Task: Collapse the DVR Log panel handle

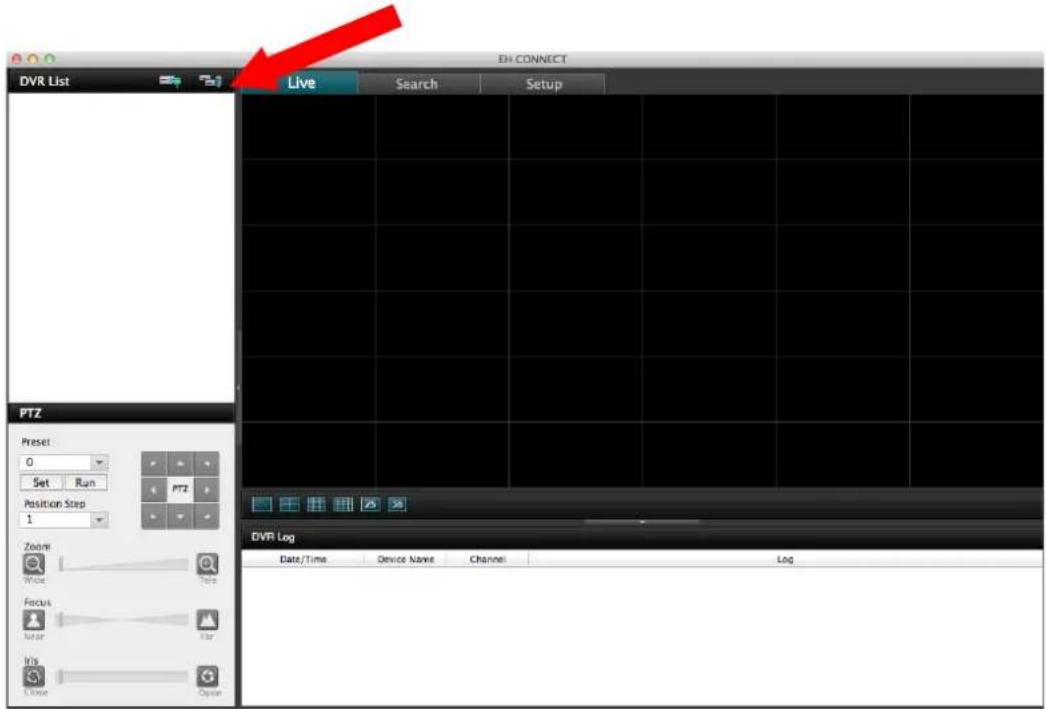Action: (x=642, y=522)
